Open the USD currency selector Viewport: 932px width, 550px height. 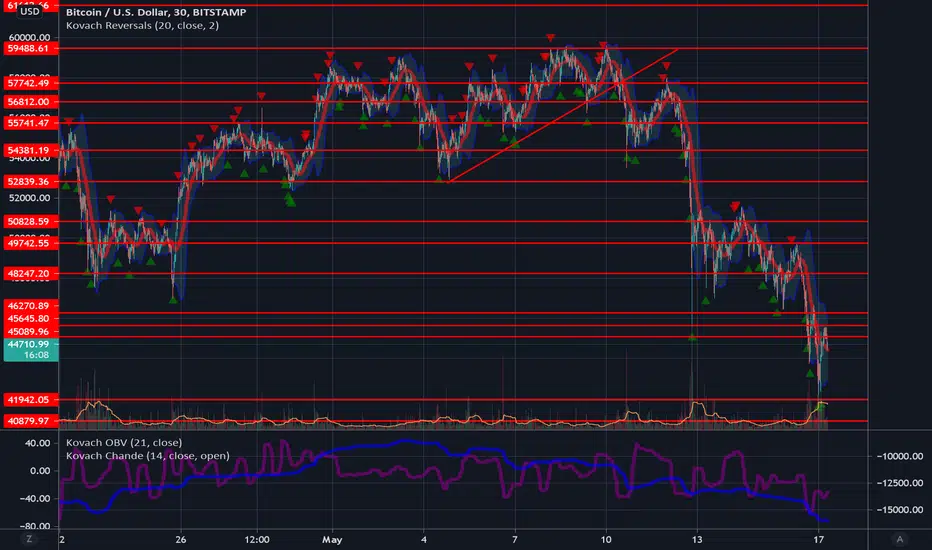[x=30, y=11]
